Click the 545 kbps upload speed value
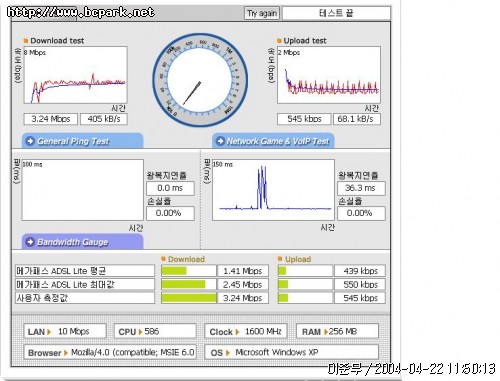 pyautogui.click(x=304, y=119)
